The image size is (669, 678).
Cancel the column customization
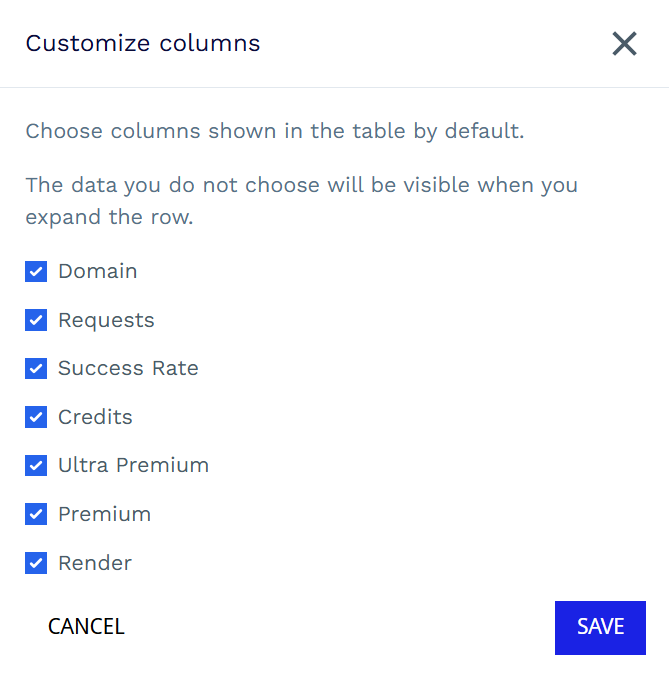pos(86,627)
